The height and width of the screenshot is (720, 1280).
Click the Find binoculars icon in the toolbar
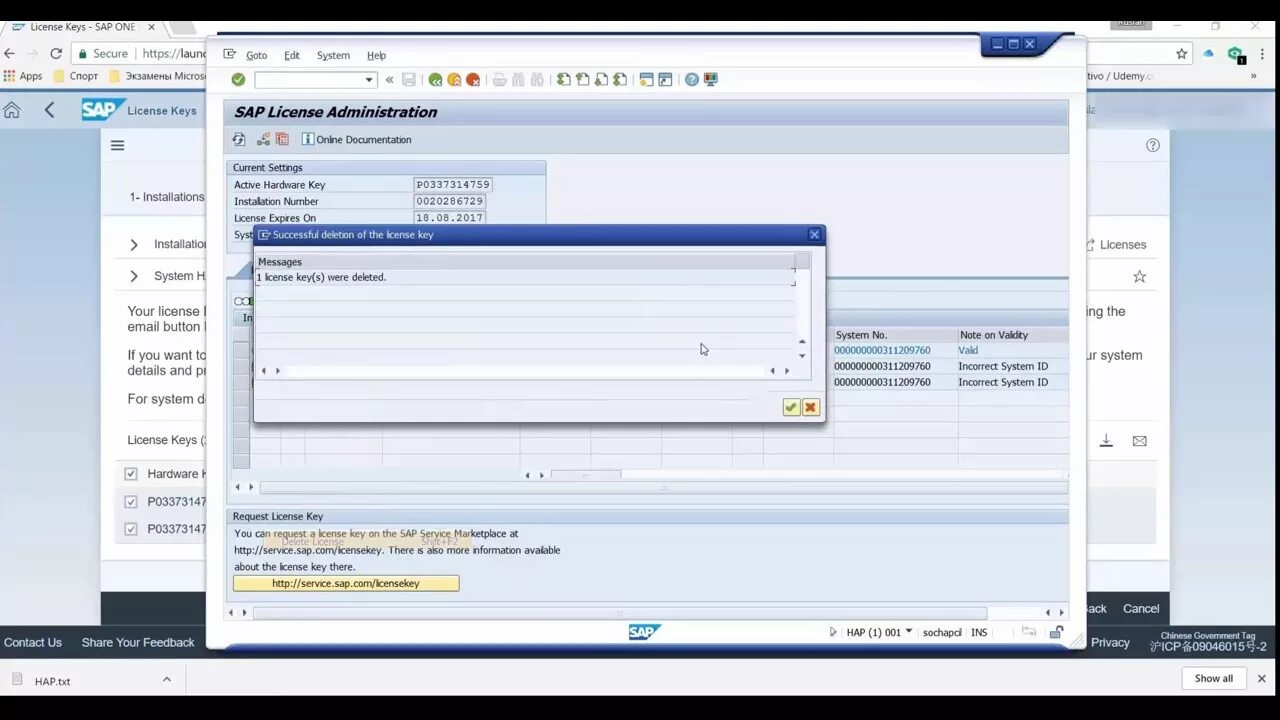(519, 79)
